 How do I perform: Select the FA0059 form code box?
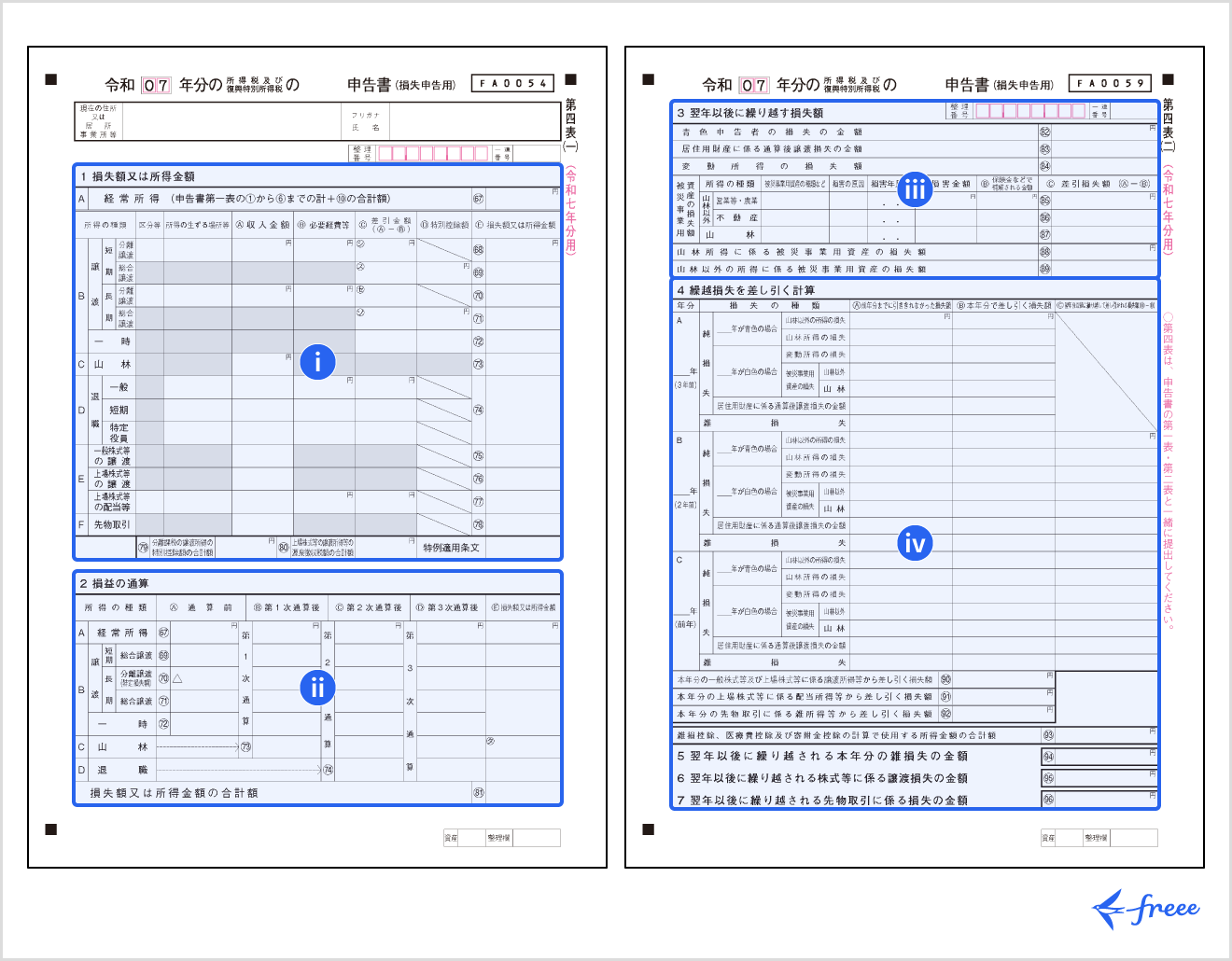point(1110,83)
